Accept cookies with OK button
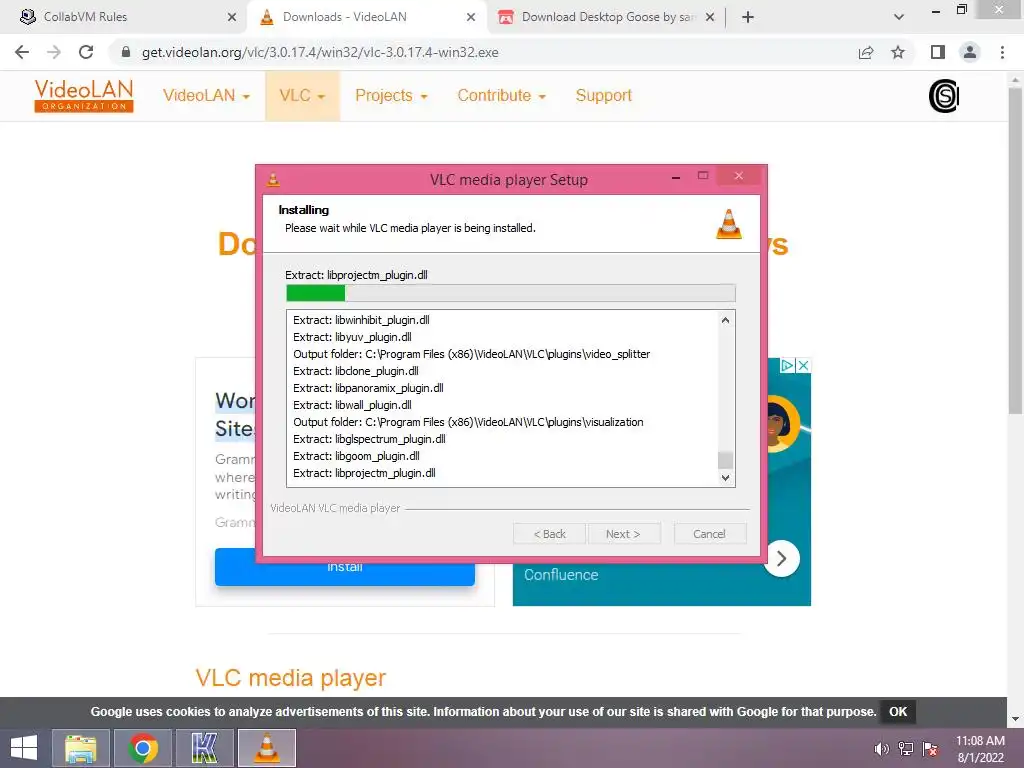Viewport: 1024px width, 768px height. tap(898, 712)
